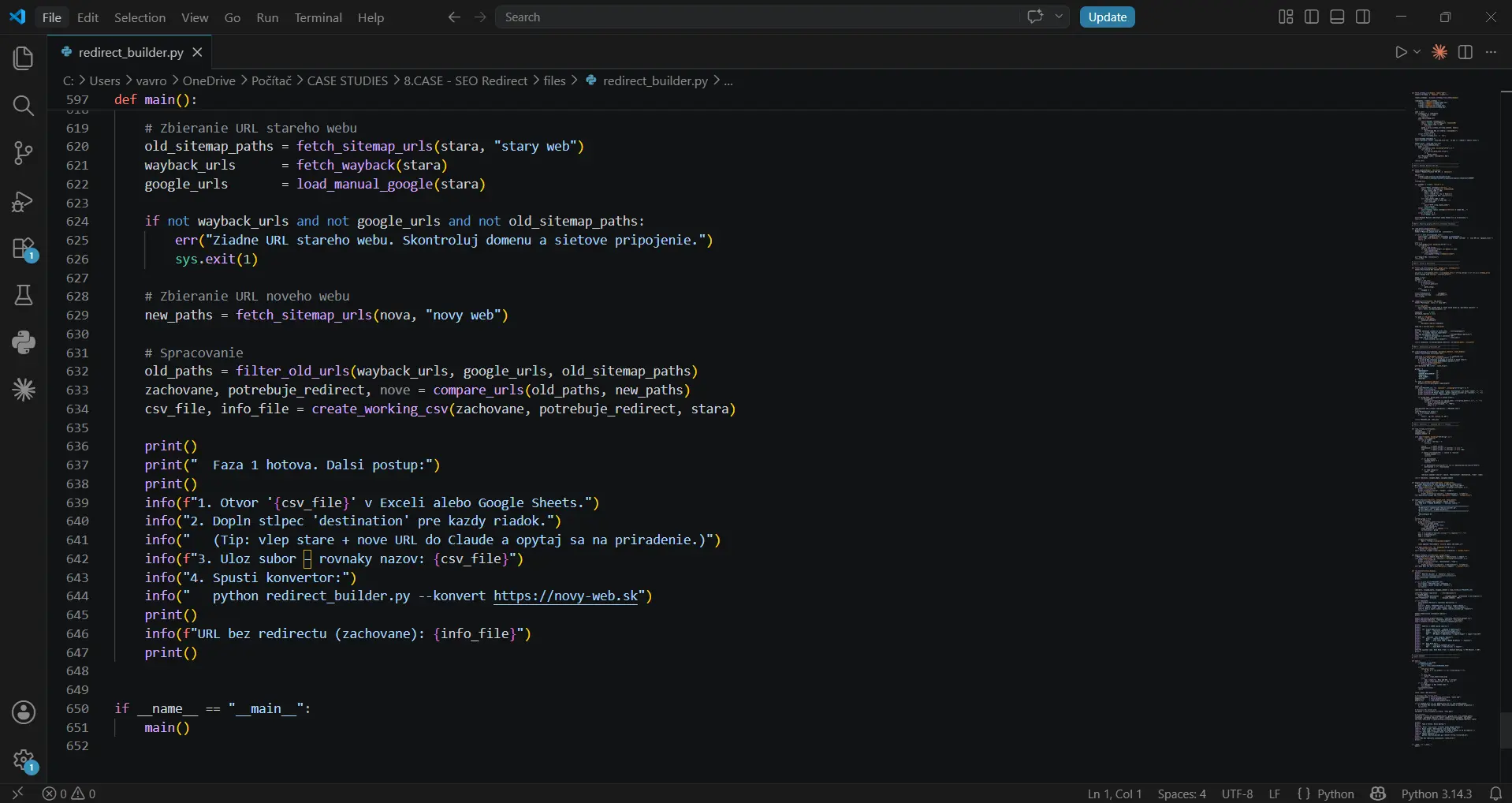Open the editor More Actions ellipsis
1512x803 pixels.
coord(1491,52)
